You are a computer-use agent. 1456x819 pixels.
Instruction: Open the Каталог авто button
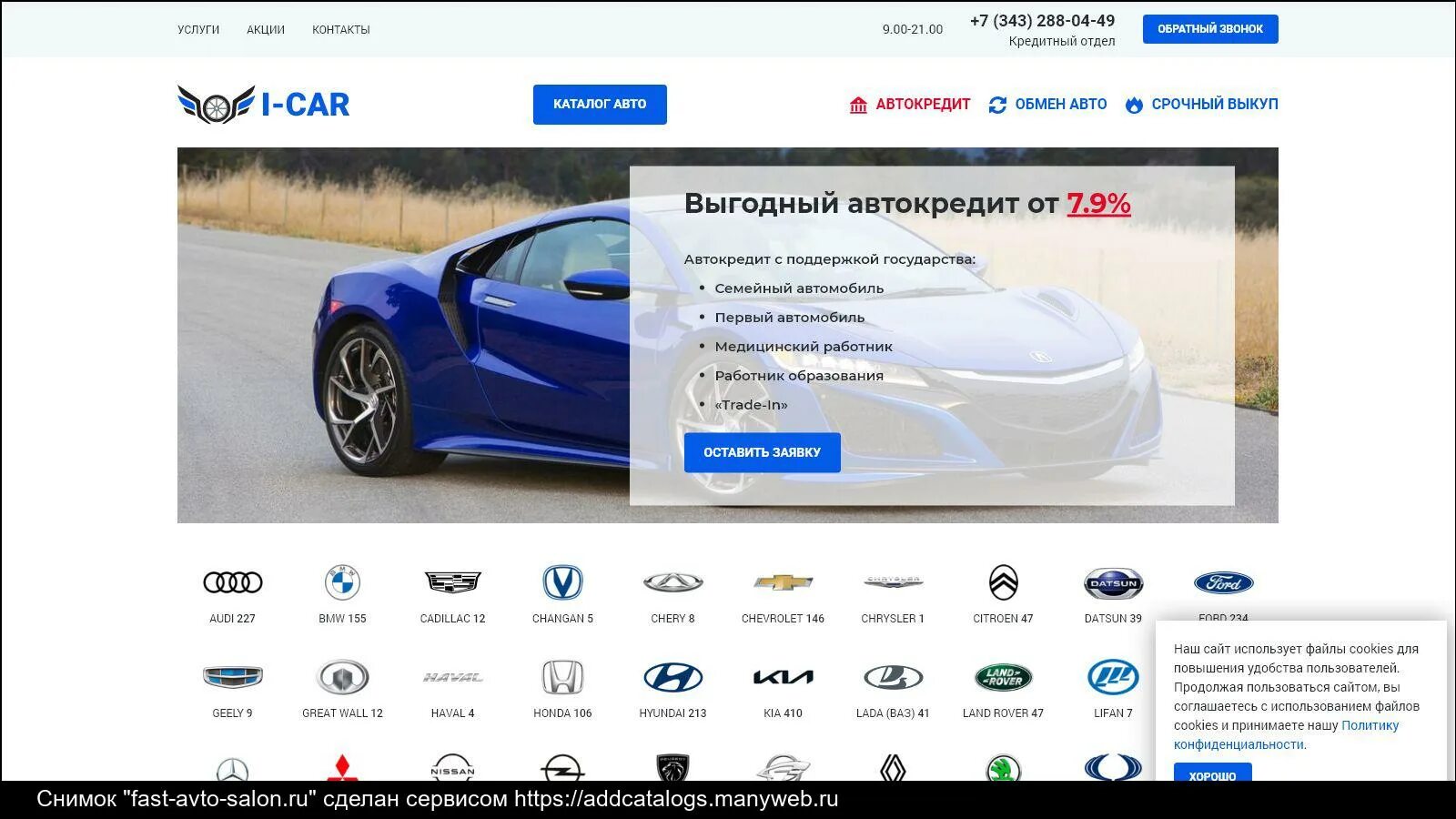coord(600,105)
